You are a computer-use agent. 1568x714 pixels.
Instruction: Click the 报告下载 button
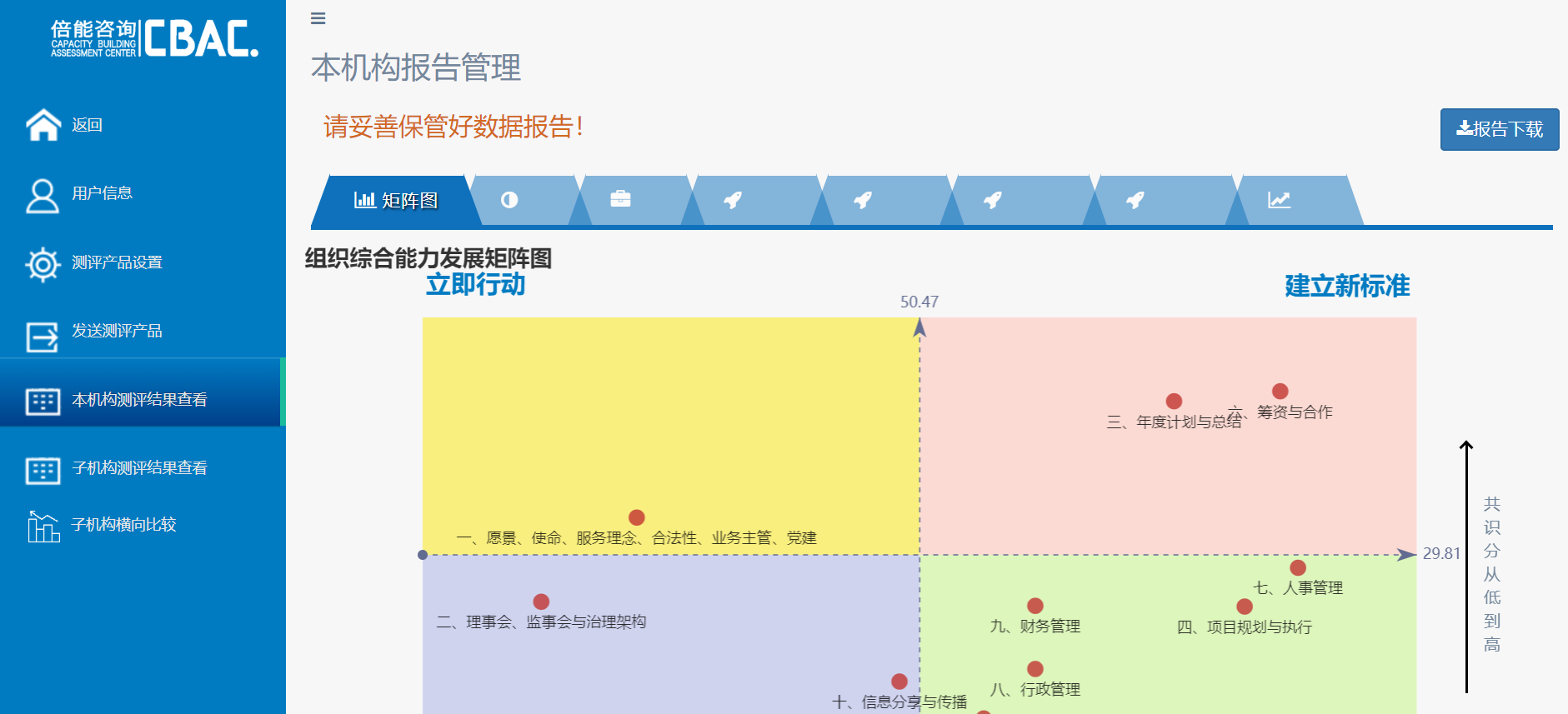coord(1500,129)
